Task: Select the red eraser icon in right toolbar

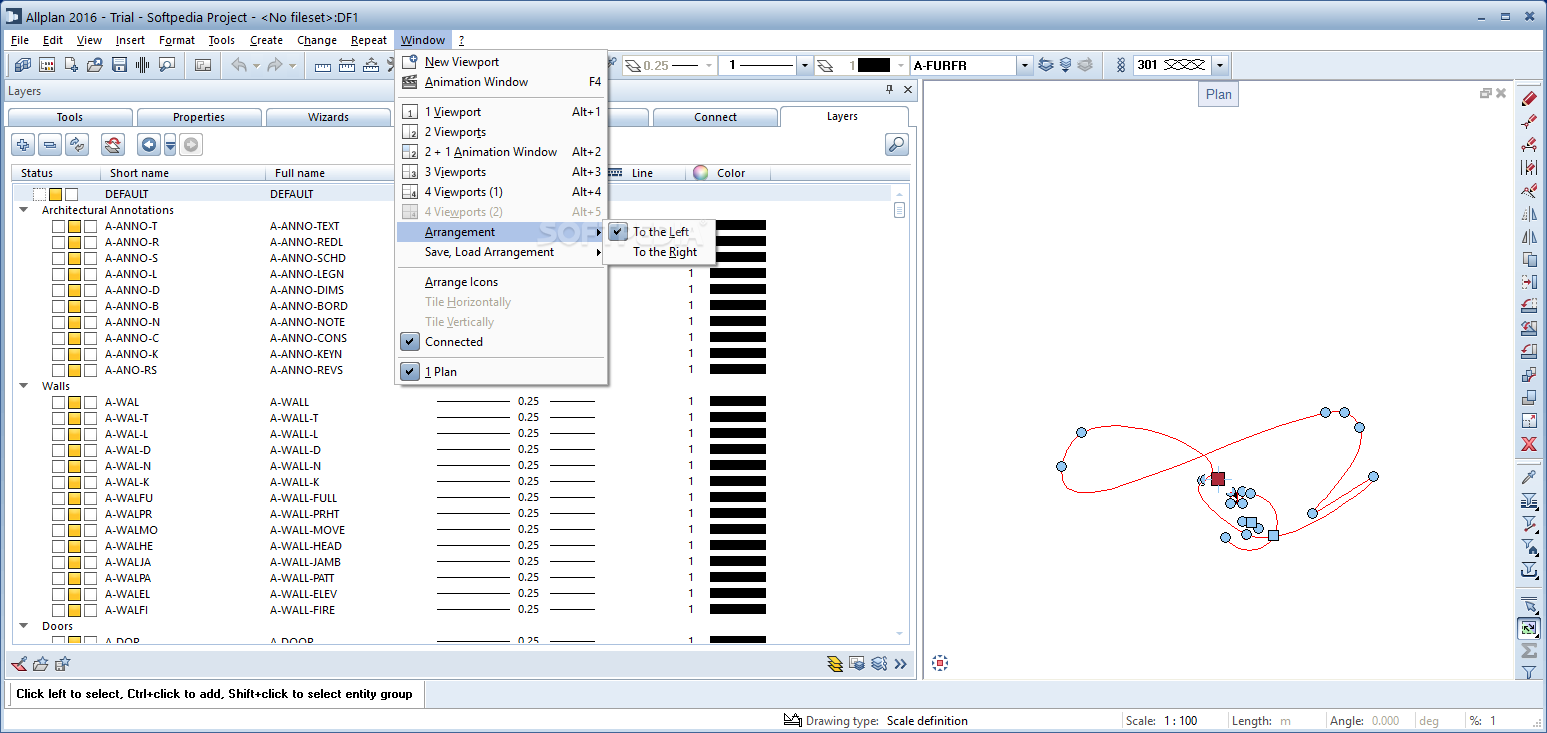Action: tap(1529, 99)
